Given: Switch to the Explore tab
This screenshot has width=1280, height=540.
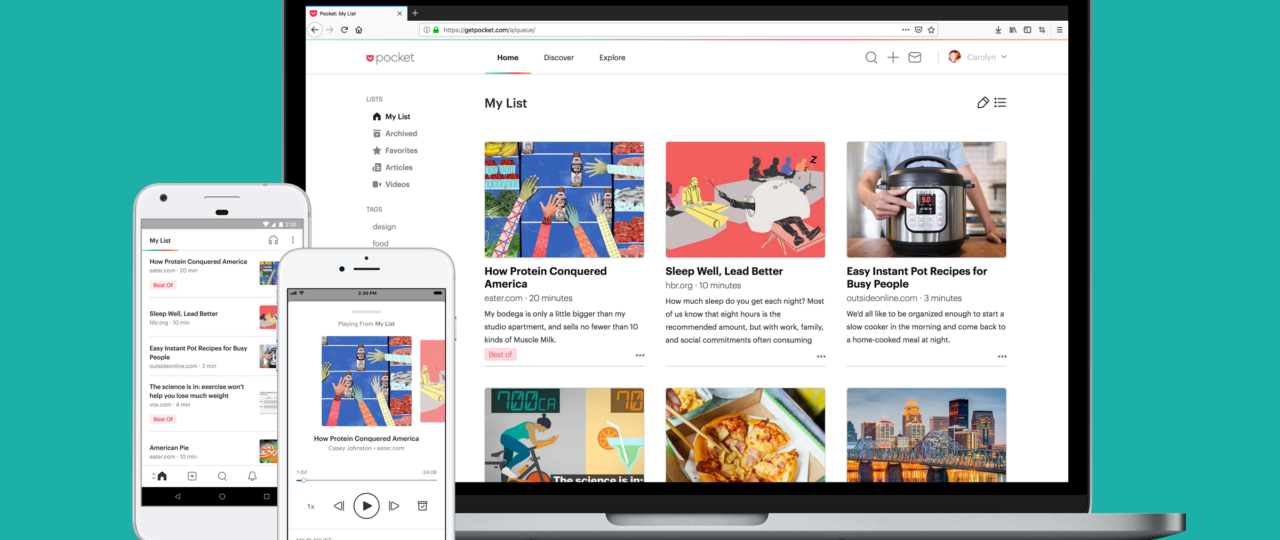Looking at the screenshot, I should (612, 58).
